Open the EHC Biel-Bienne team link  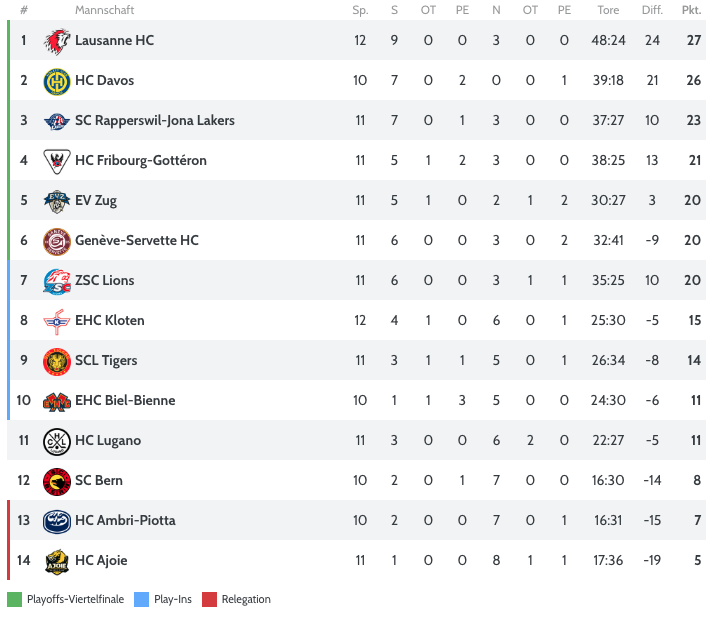click(125, 401)
